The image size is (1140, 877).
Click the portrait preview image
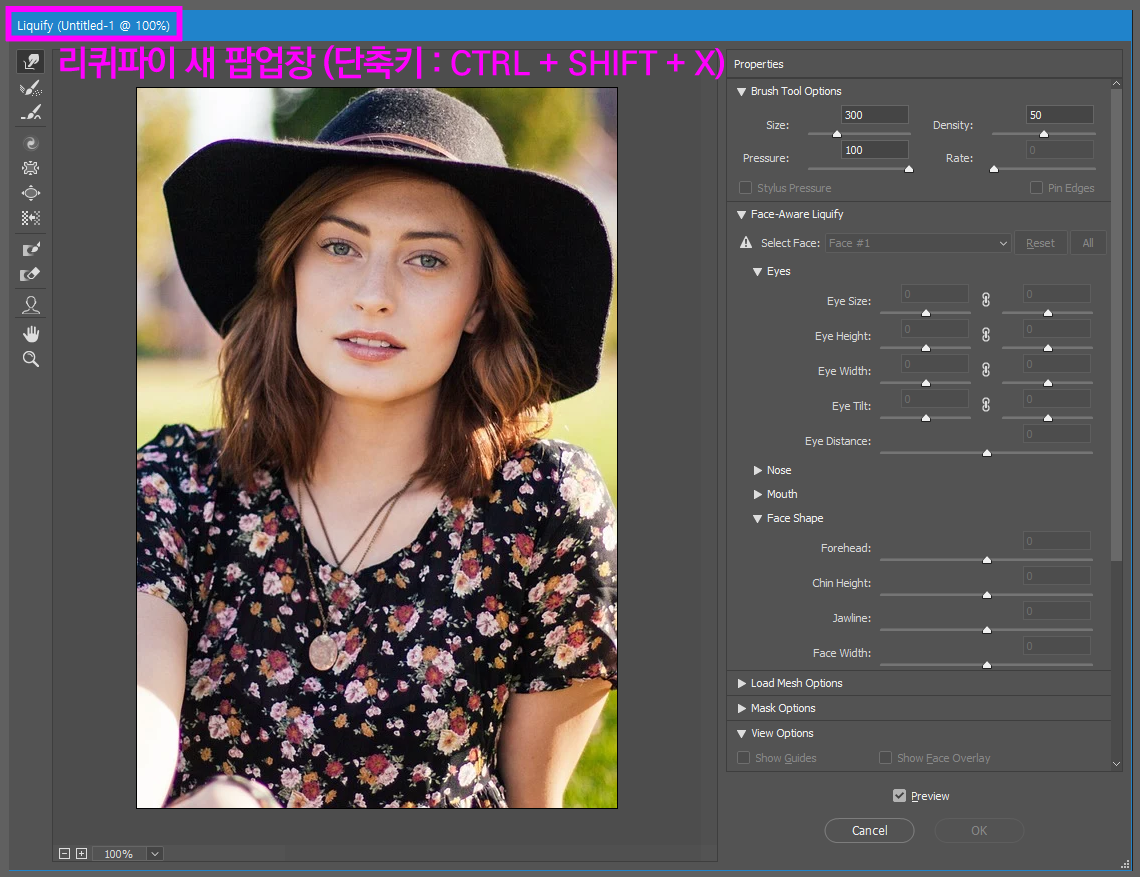pos(377,448)
